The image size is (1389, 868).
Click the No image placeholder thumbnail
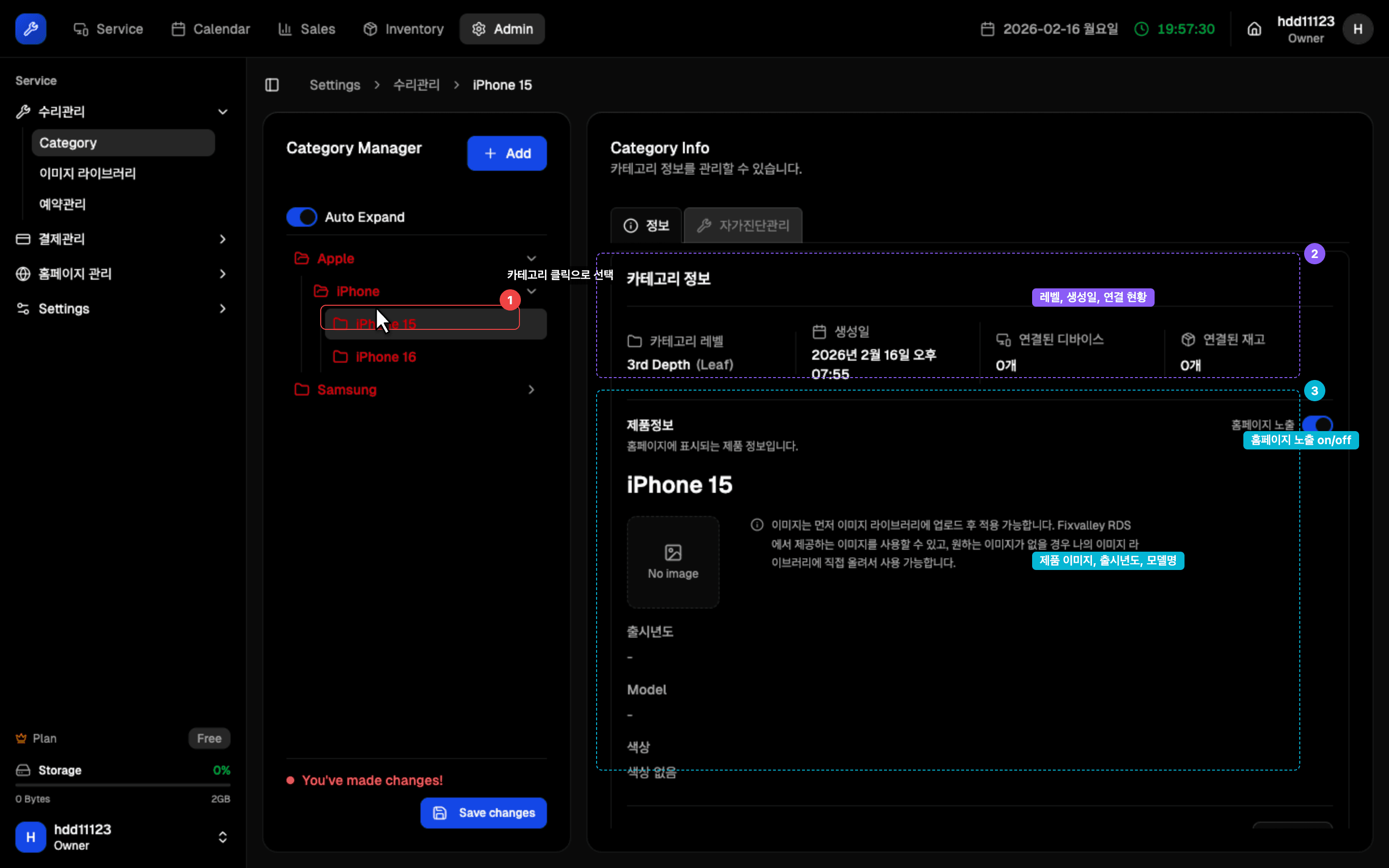pos(673,562)
